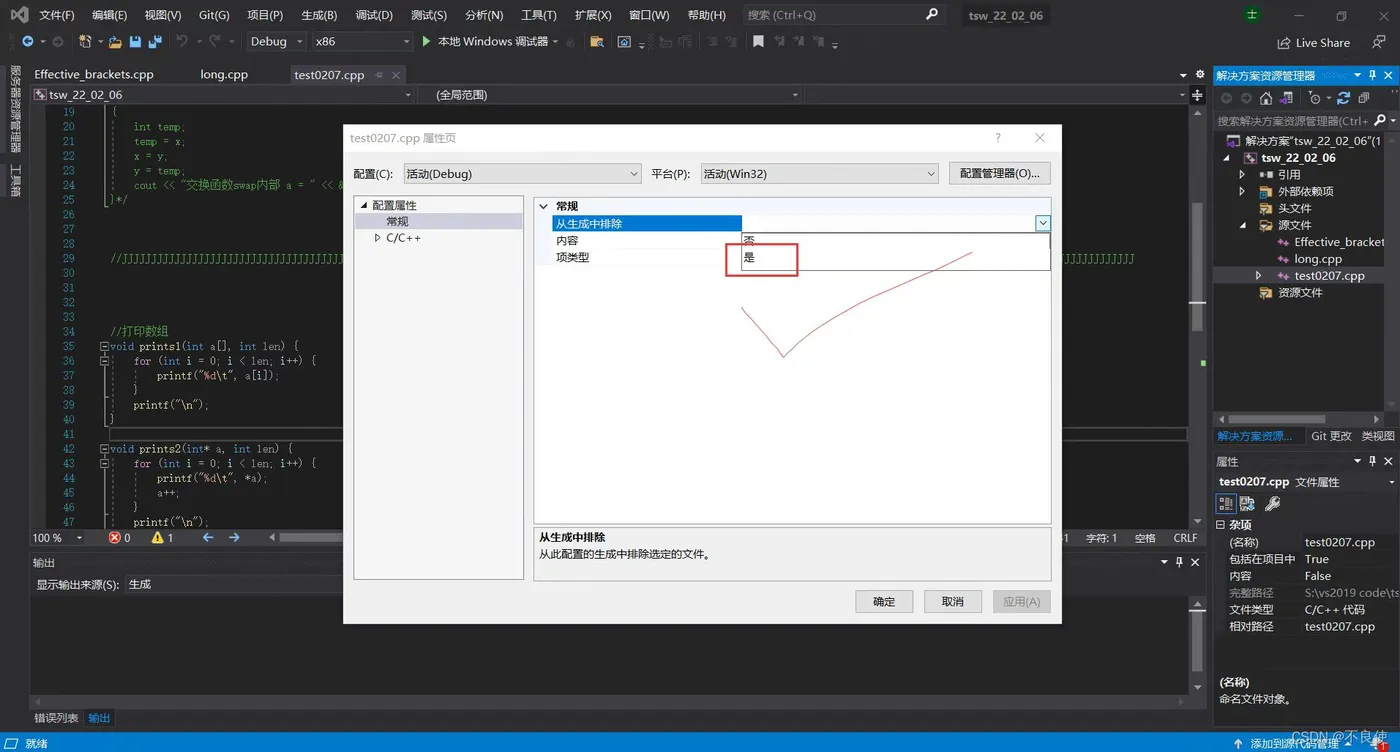Click the 取消 button
This screenshot has height=752, width=1400.
coord(953,601)
